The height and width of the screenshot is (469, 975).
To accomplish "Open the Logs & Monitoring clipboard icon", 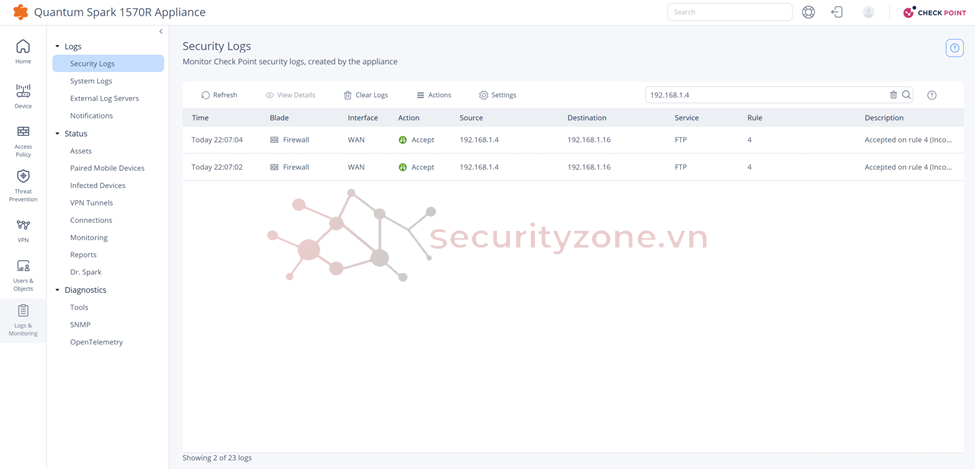I will (23, 310).
